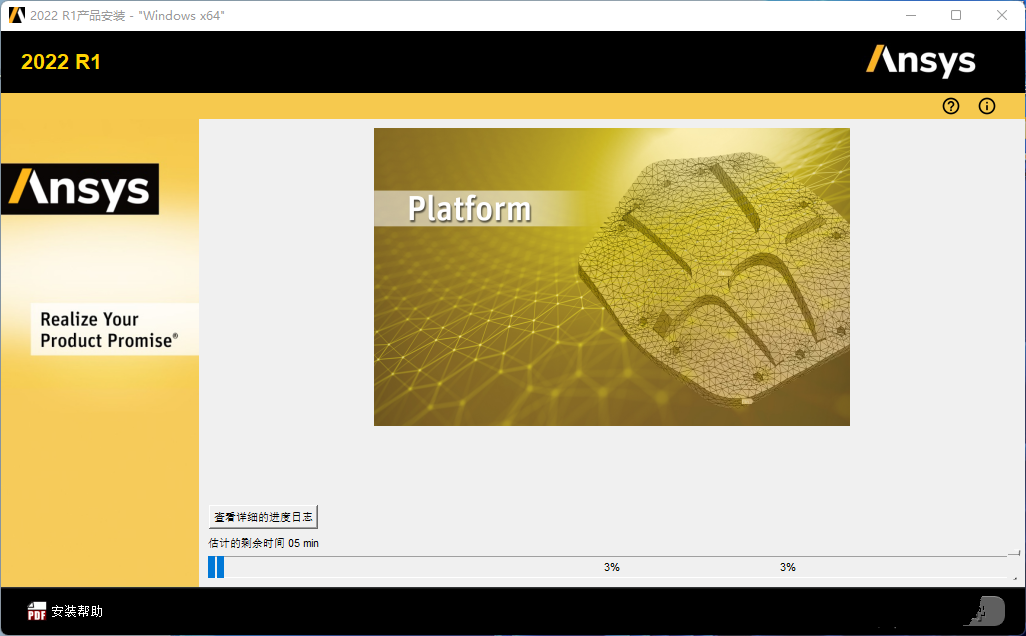Open the help question mark icon
Viewport: 1026px width, 636px height.
(951, 106)
